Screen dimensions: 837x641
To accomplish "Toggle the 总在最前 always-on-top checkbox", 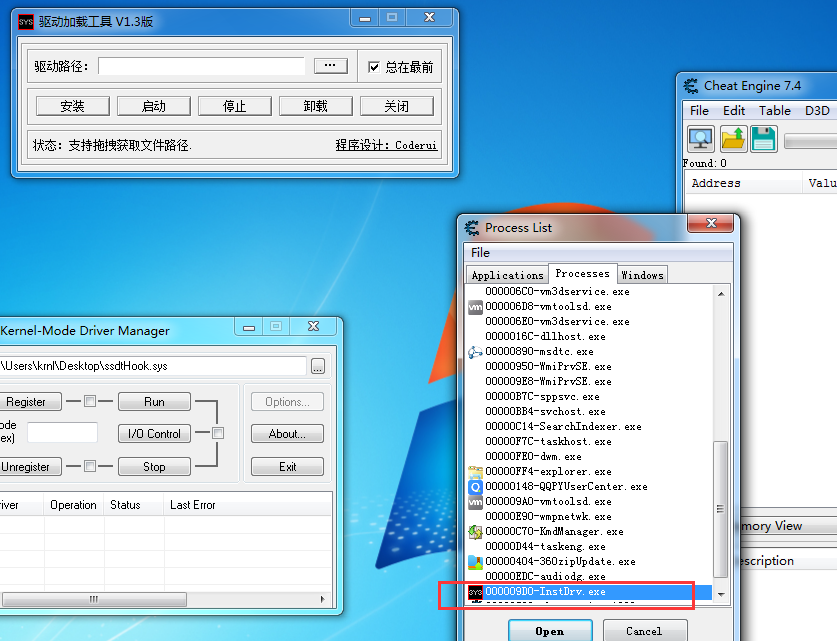I will pos(374,67).
